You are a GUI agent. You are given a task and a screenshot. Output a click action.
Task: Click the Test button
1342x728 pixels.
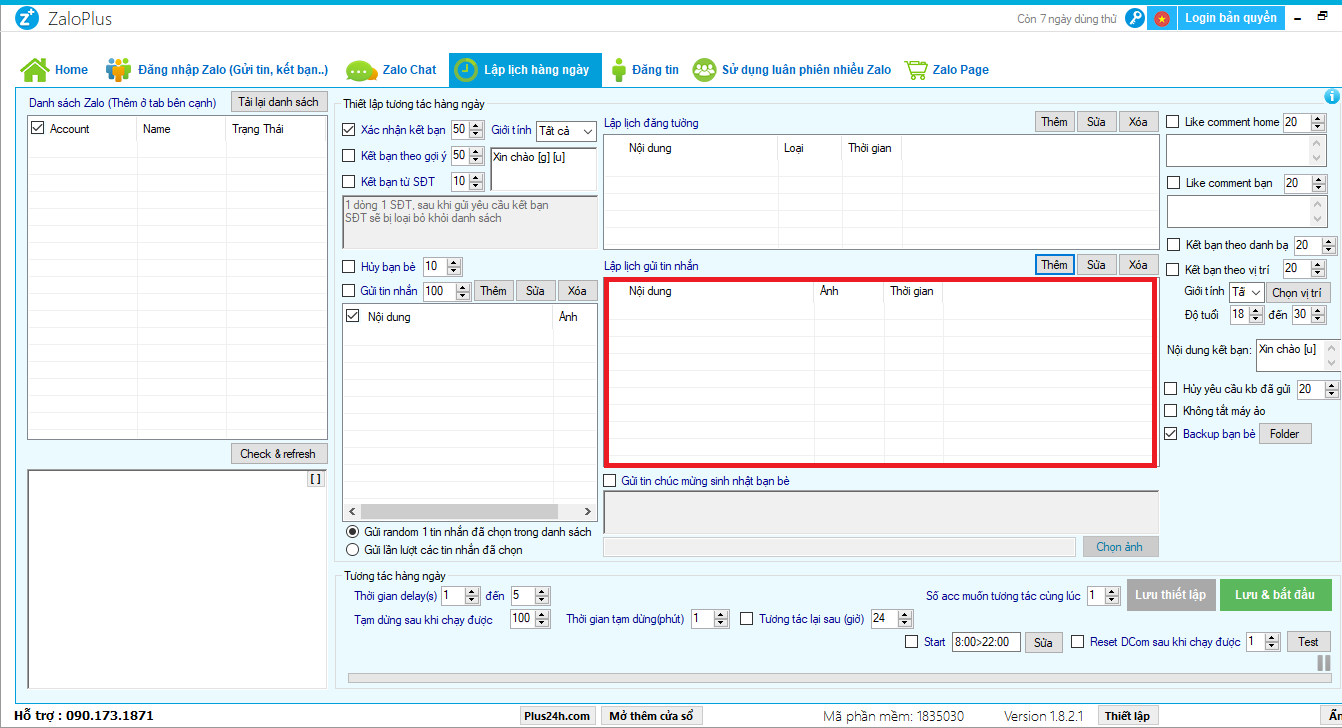click(x=1308, y=642)
